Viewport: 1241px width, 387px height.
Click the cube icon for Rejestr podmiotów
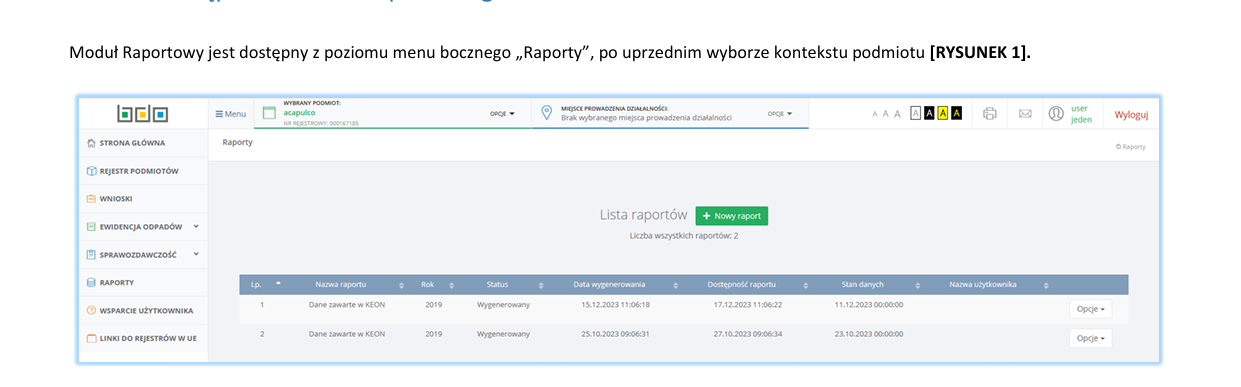92,171
